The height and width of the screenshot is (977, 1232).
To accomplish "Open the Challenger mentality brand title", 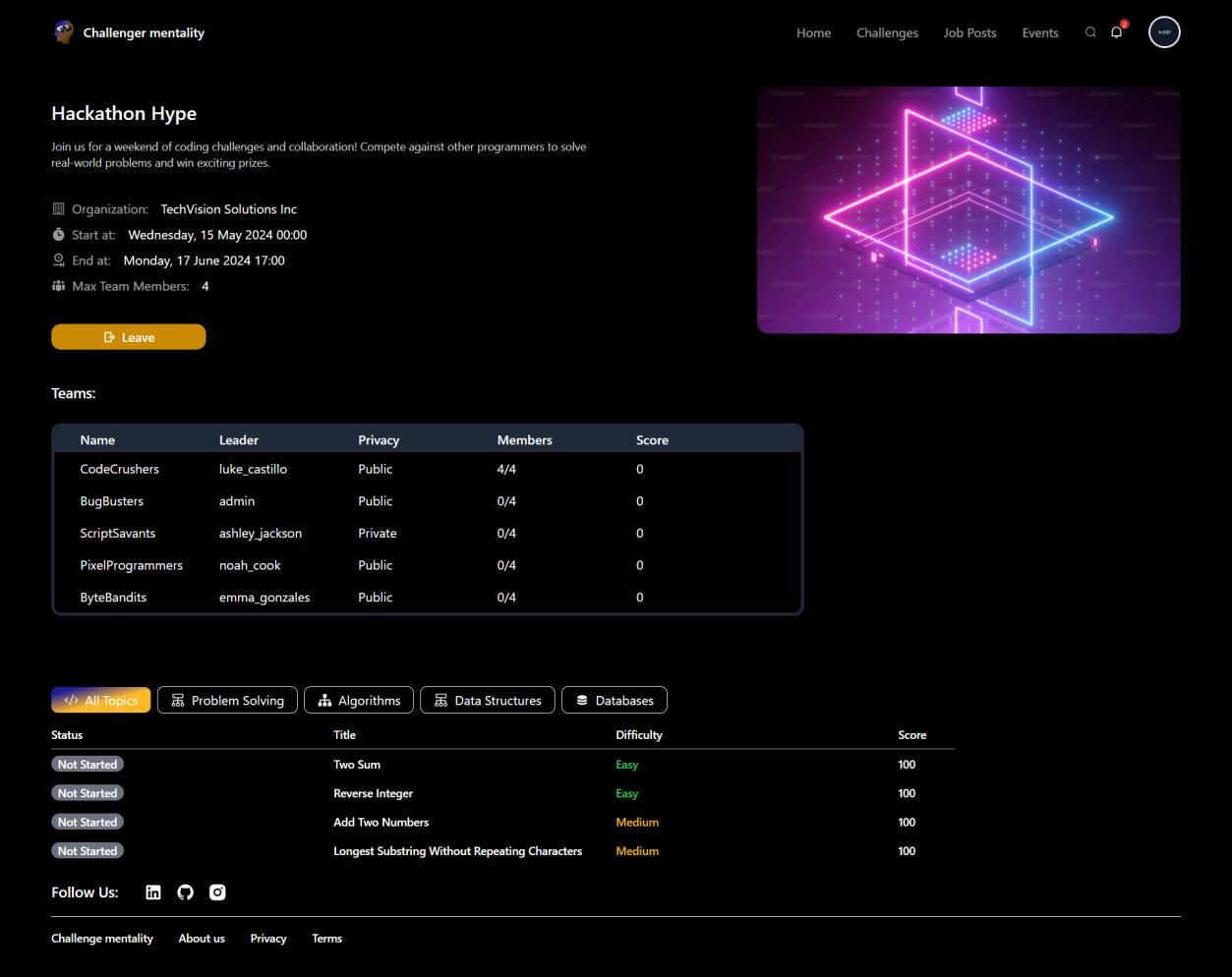I will point(144,32).
